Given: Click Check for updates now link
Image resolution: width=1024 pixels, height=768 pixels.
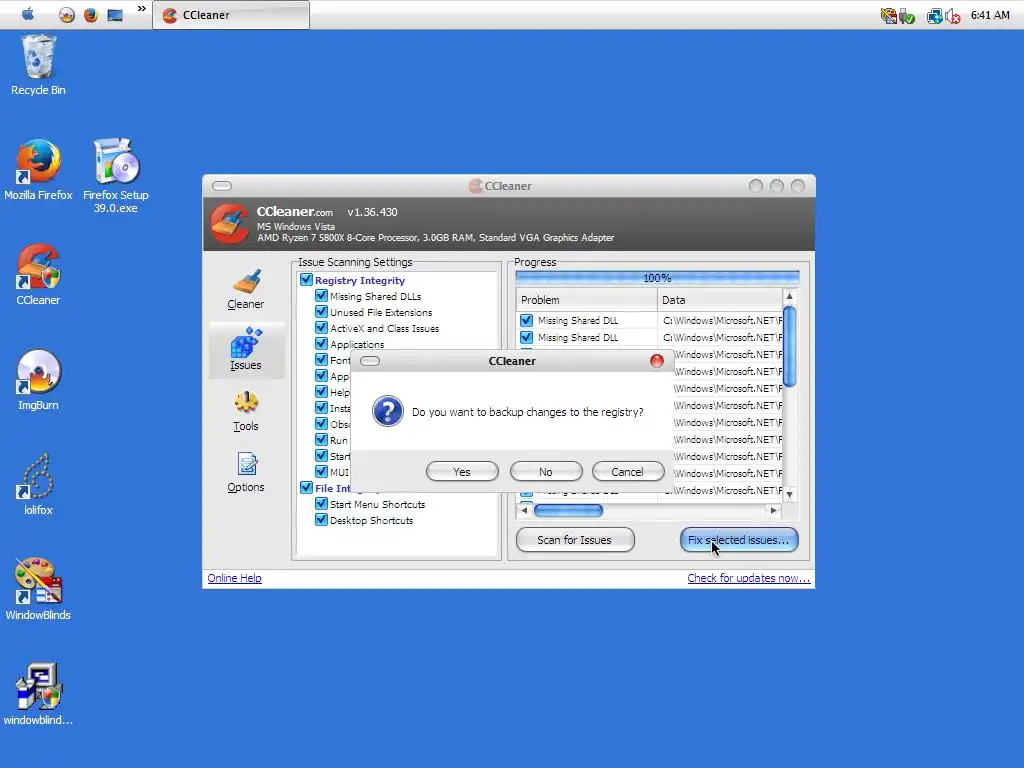Looking at the screenshot, I should pos(748,578).
